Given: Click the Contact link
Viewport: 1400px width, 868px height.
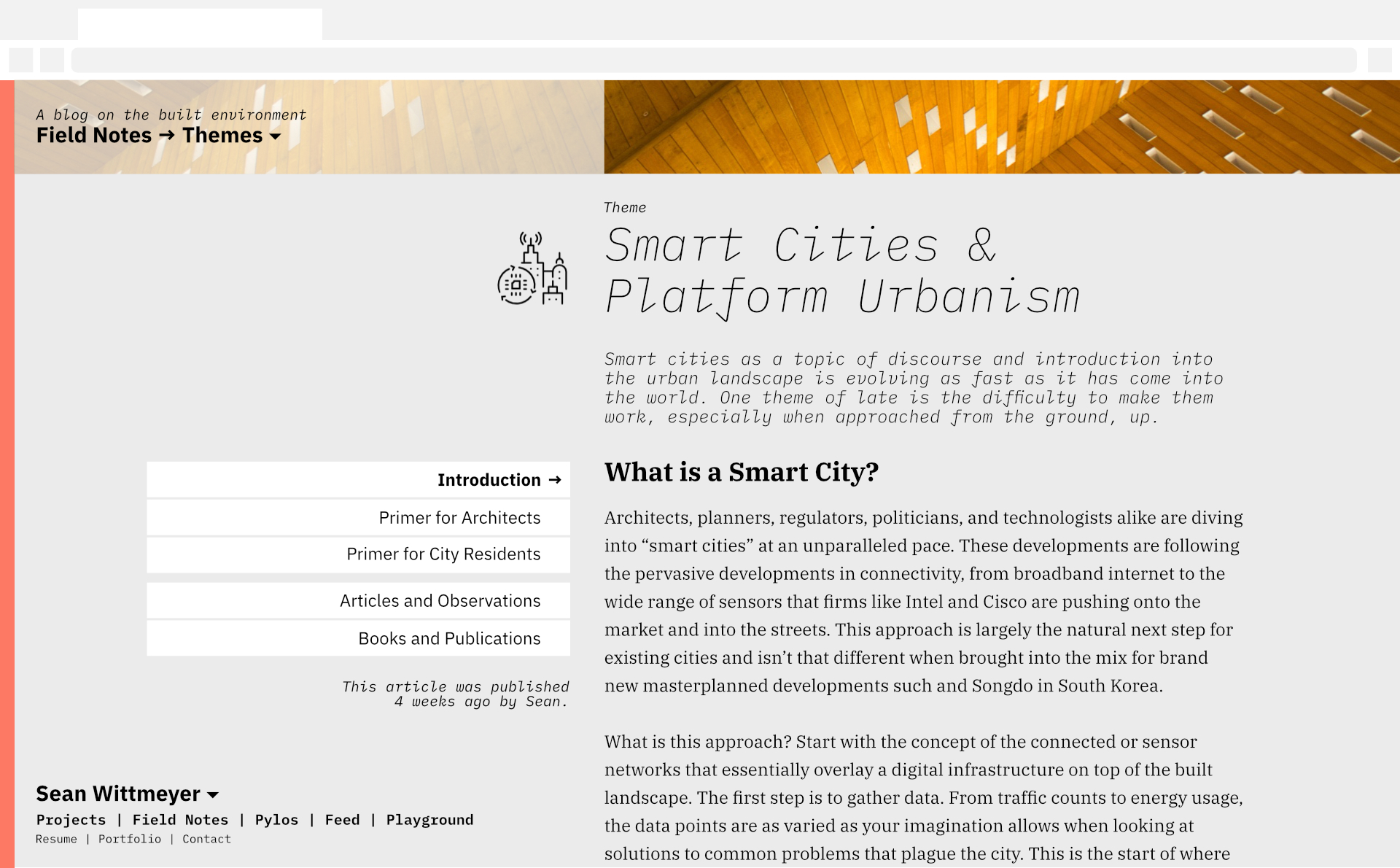Looking at the screenshot, I should tap(206, 840).
